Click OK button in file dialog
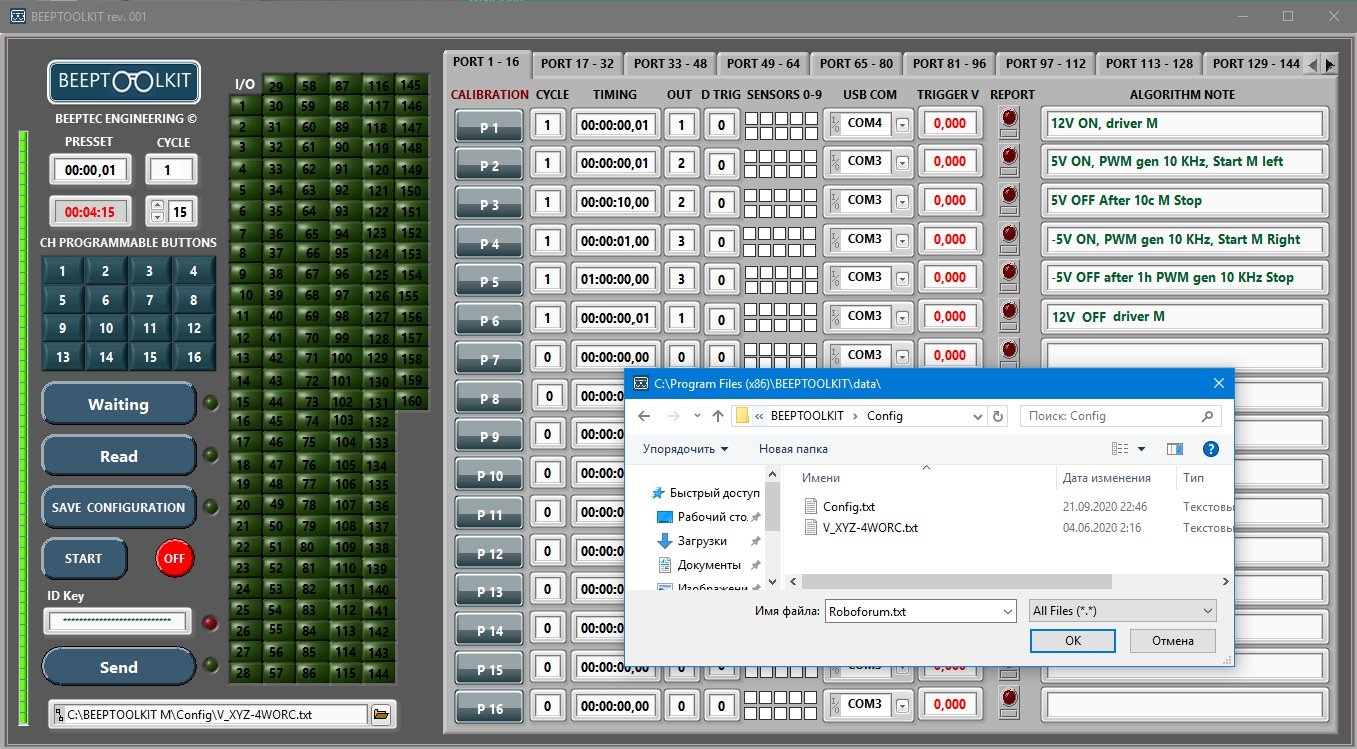 coord(1072,641)
